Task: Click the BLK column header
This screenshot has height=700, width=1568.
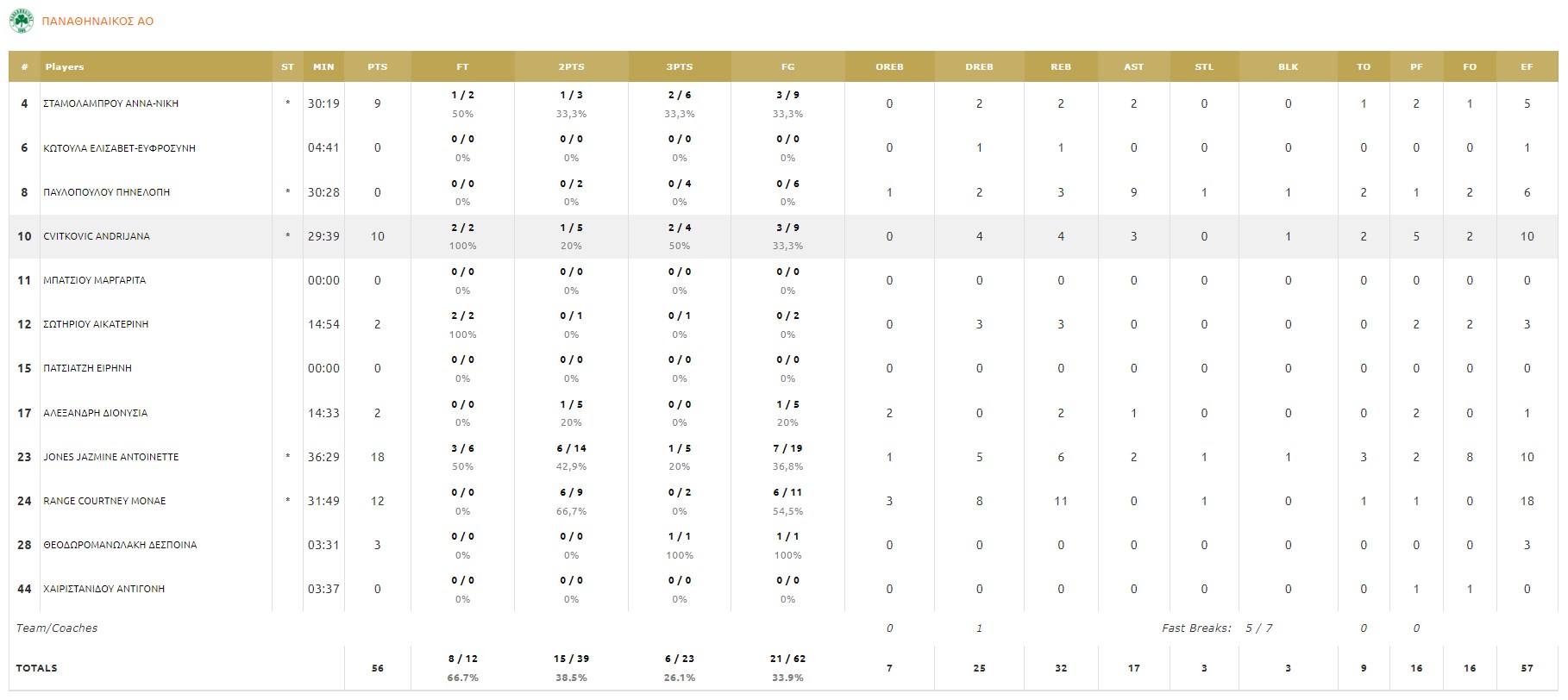Action: [1288, 66]
